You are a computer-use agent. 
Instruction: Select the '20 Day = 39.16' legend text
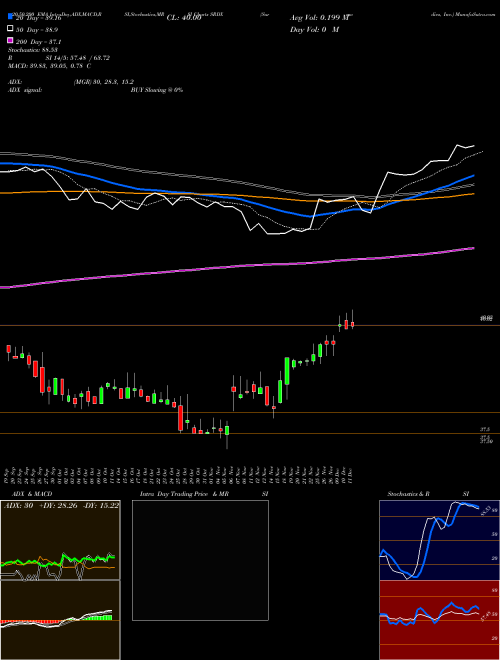tap(39, 18)
